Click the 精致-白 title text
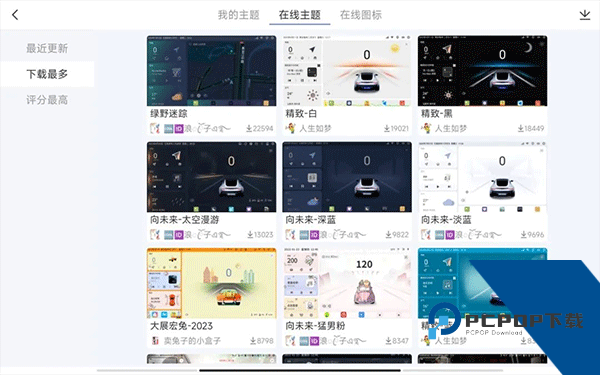Viewport: 600px width, 375px height. (301, 114)
